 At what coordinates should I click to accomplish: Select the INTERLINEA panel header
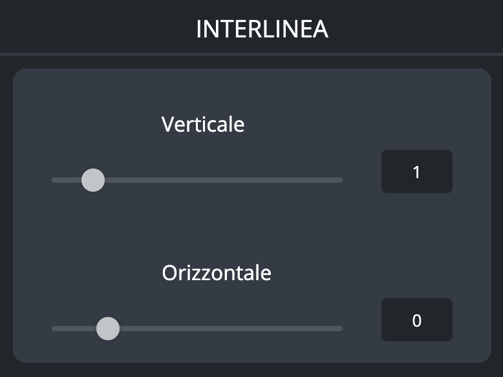coord(262,29)
